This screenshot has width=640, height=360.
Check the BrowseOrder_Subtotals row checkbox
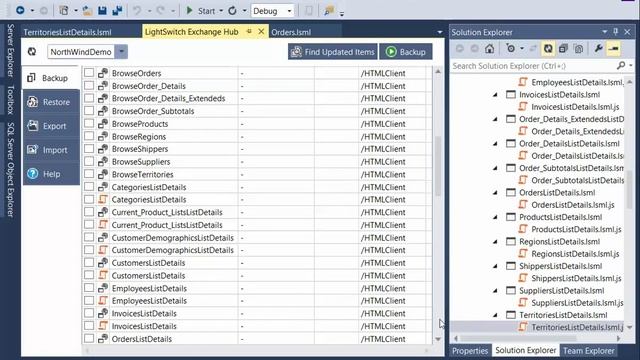point(89,111)
